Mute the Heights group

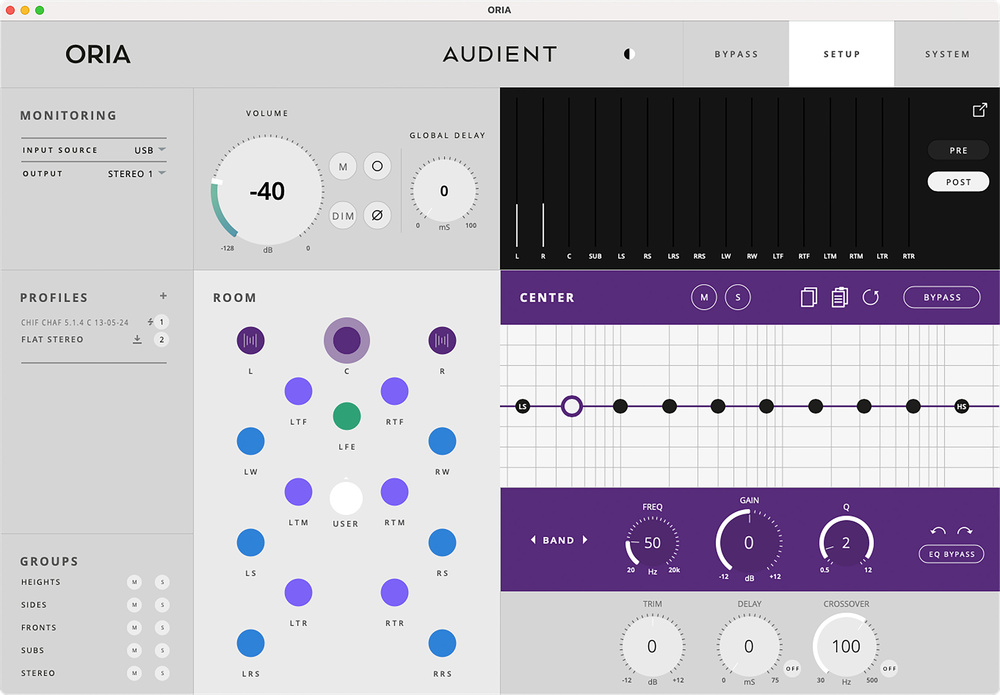click(x=134, y=582)
